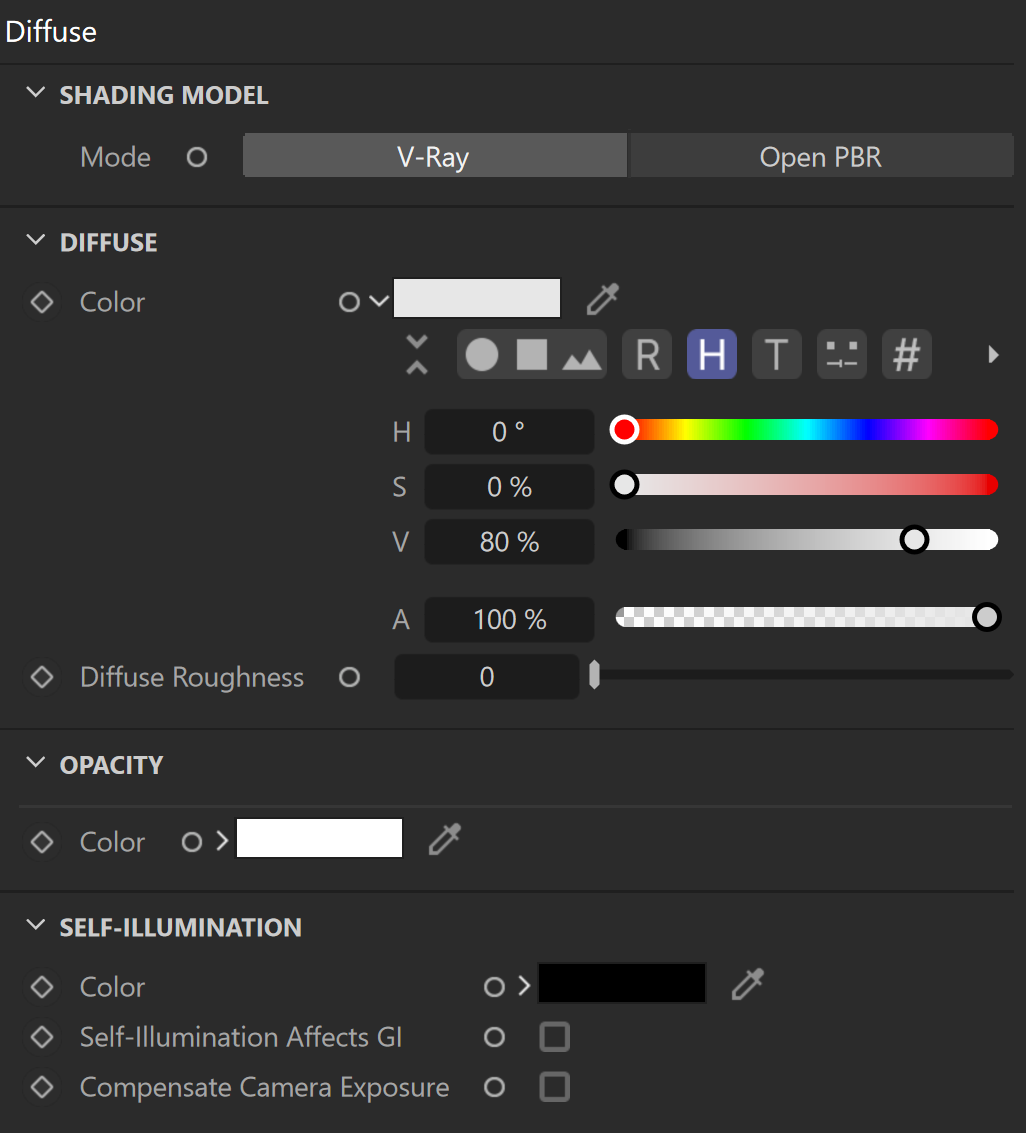Show hex color input with # icon
Screen dimensions: 1026x1133
pyautogui.click(x=907, y=355)
